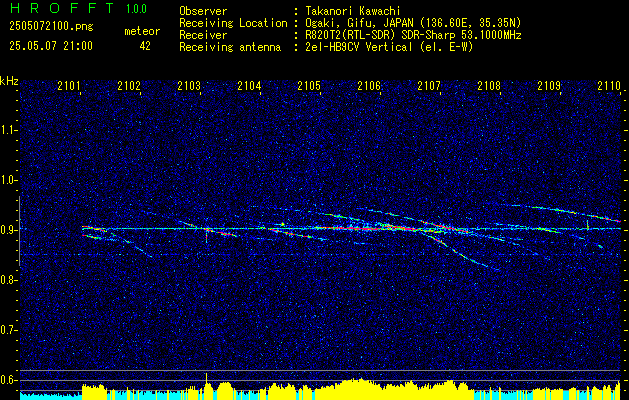Click the 2110 time marker
The width and height of the screenshot is (629, 400).
coord(609,85)
